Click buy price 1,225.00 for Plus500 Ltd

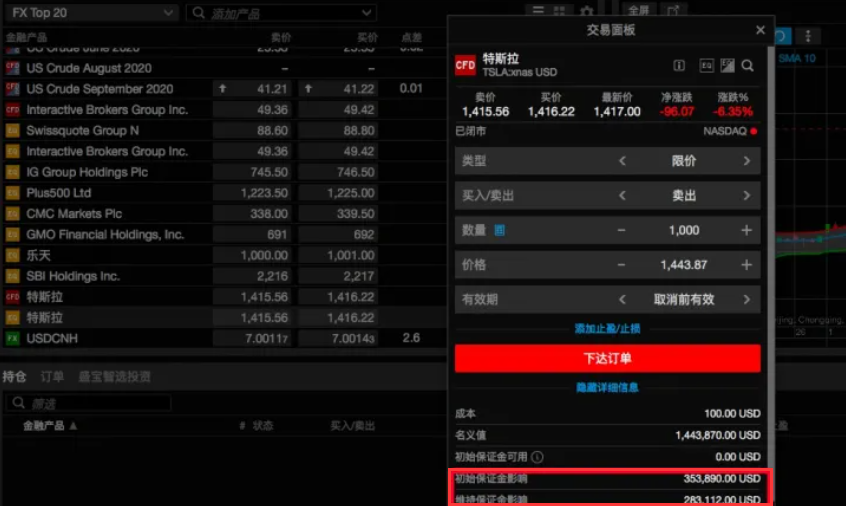coord(338,193)
